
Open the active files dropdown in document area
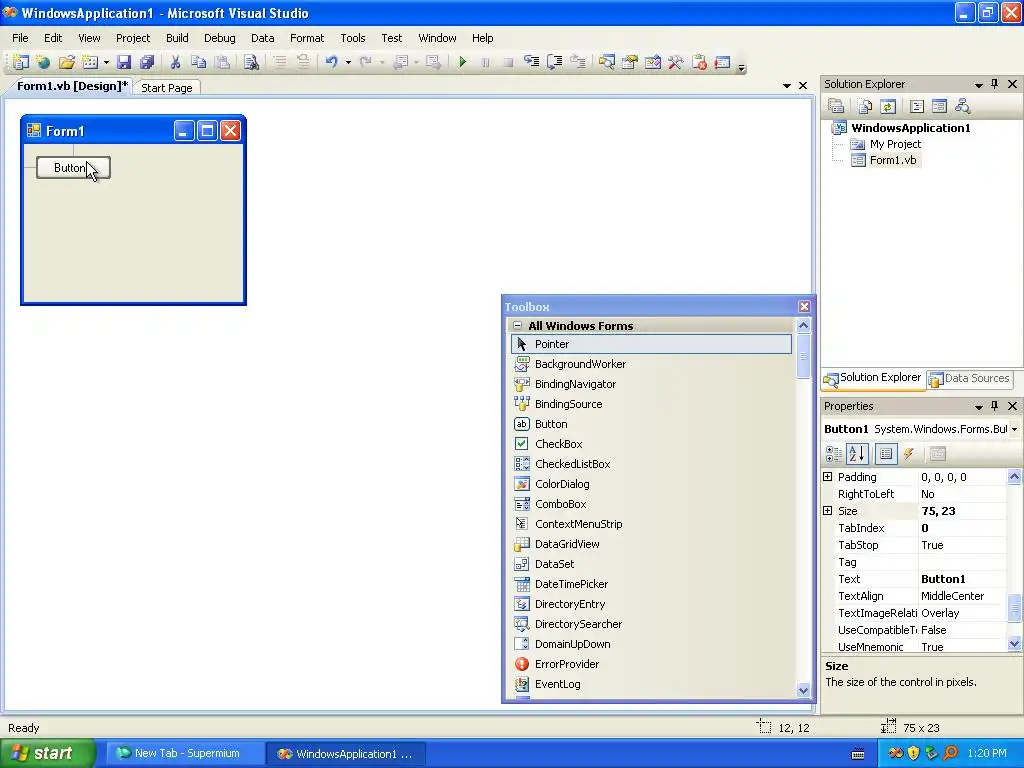pyautogui.click(x=786, y=86)
